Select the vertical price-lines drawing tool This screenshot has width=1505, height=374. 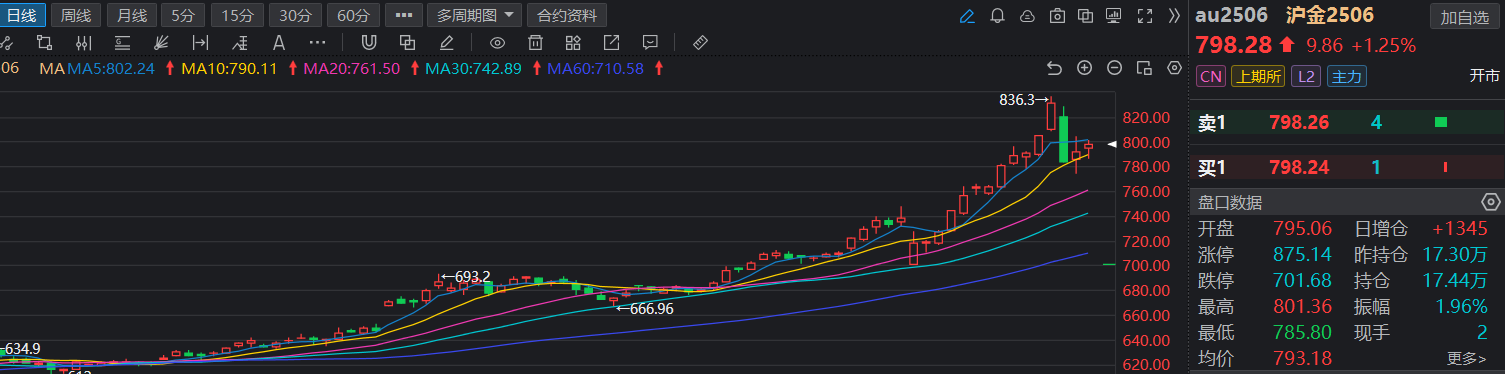coord(83,42)
